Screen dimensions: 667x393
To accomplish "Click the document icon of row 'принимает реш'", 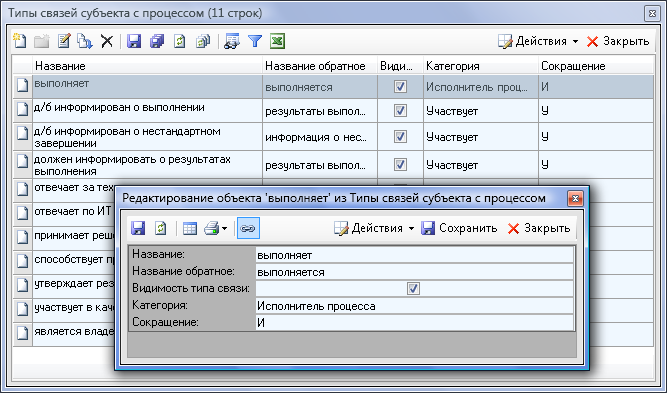I will tap(22, 238).
